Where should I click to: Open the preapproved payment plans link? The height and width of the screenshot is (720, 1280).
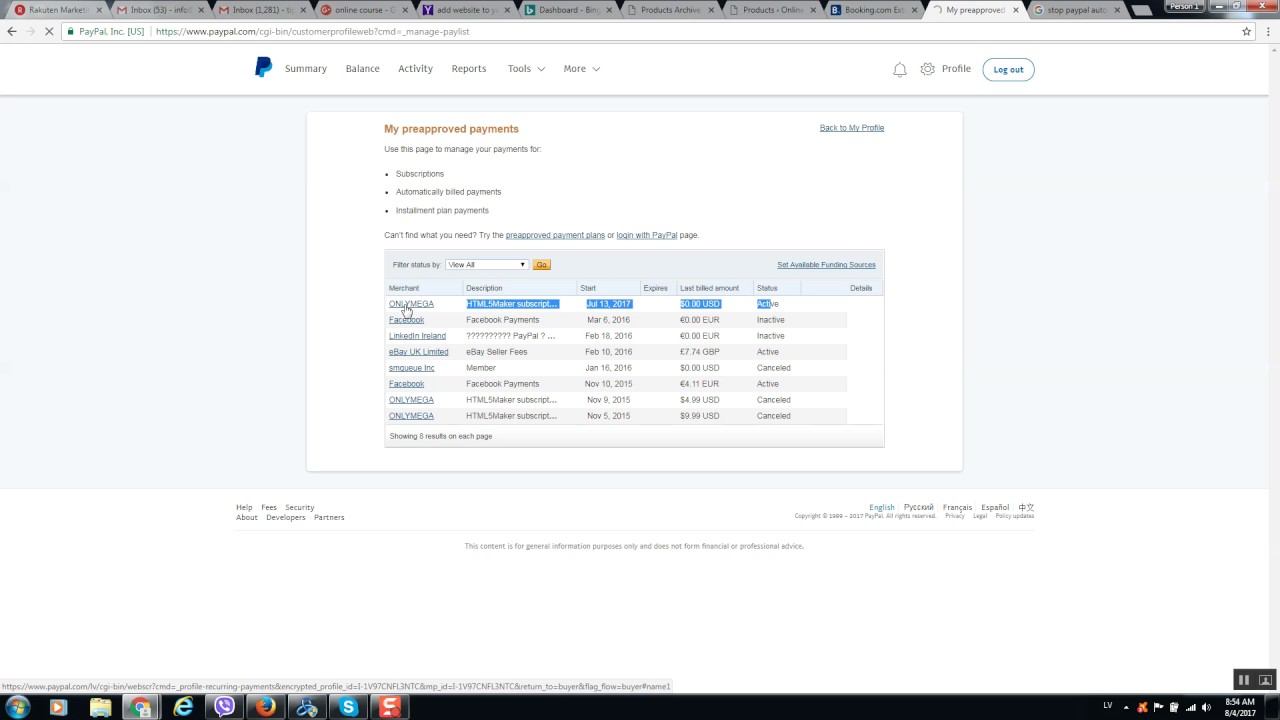tap(555, 235)
